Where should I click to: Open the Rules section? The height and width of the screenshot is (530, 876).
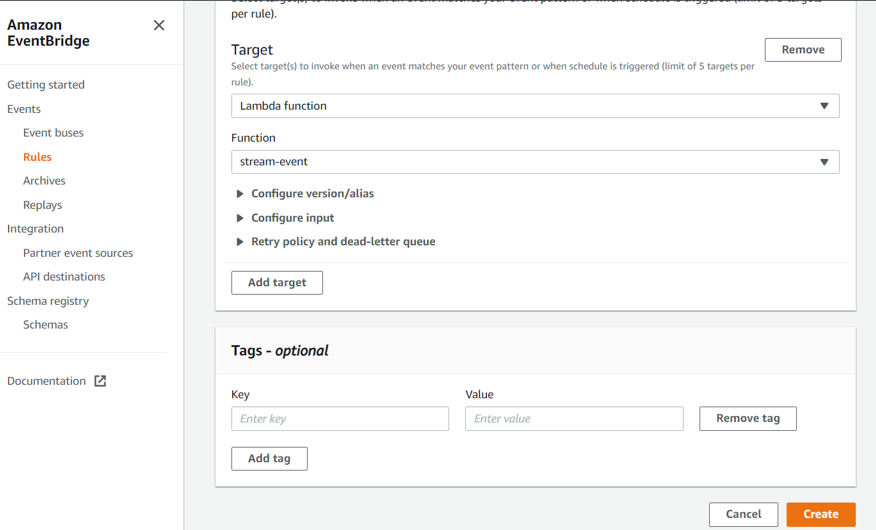click(37, 157)
